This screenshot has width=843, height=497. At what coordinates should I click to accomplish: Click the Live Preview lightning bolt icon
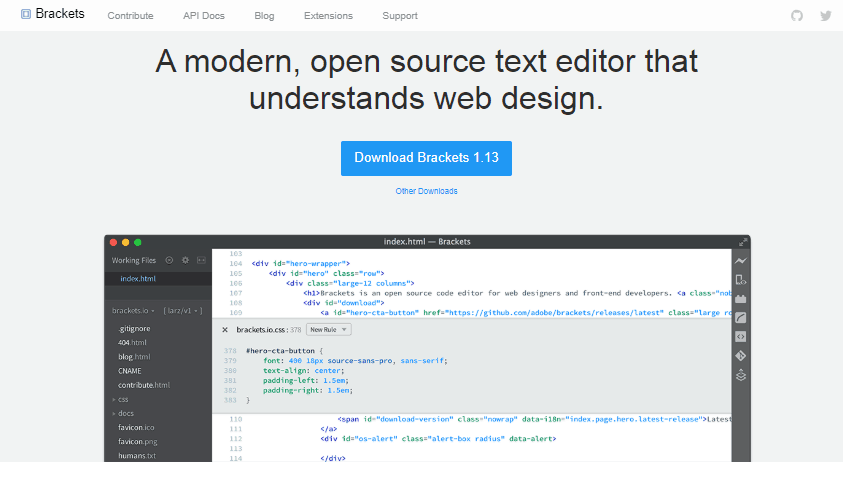point(741,261)
